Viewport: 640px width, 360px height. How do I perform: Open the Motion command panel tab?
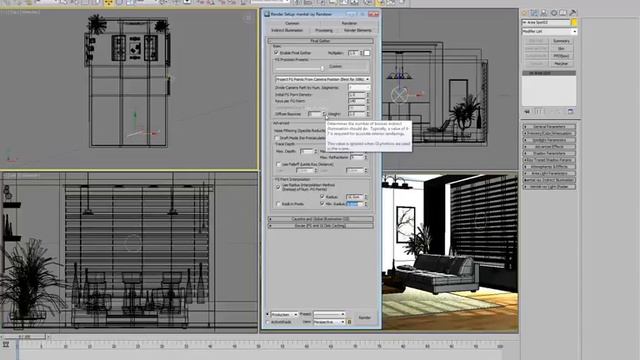pos(554,13)
